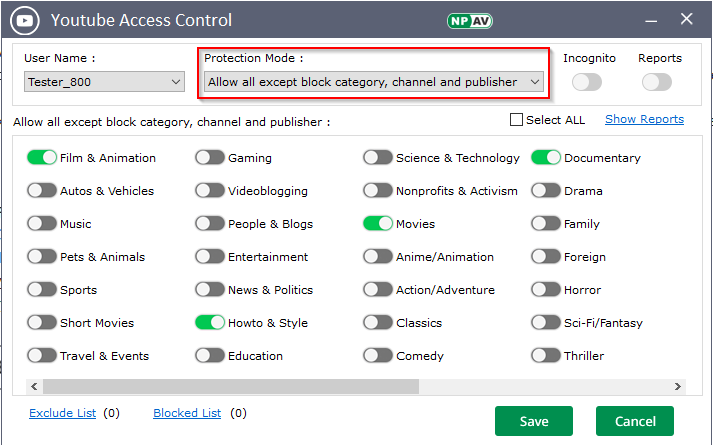This screenshot has height=445, width=713.
Task: Close the Youtube Access Control window
Action: click(x=686, y=19)
